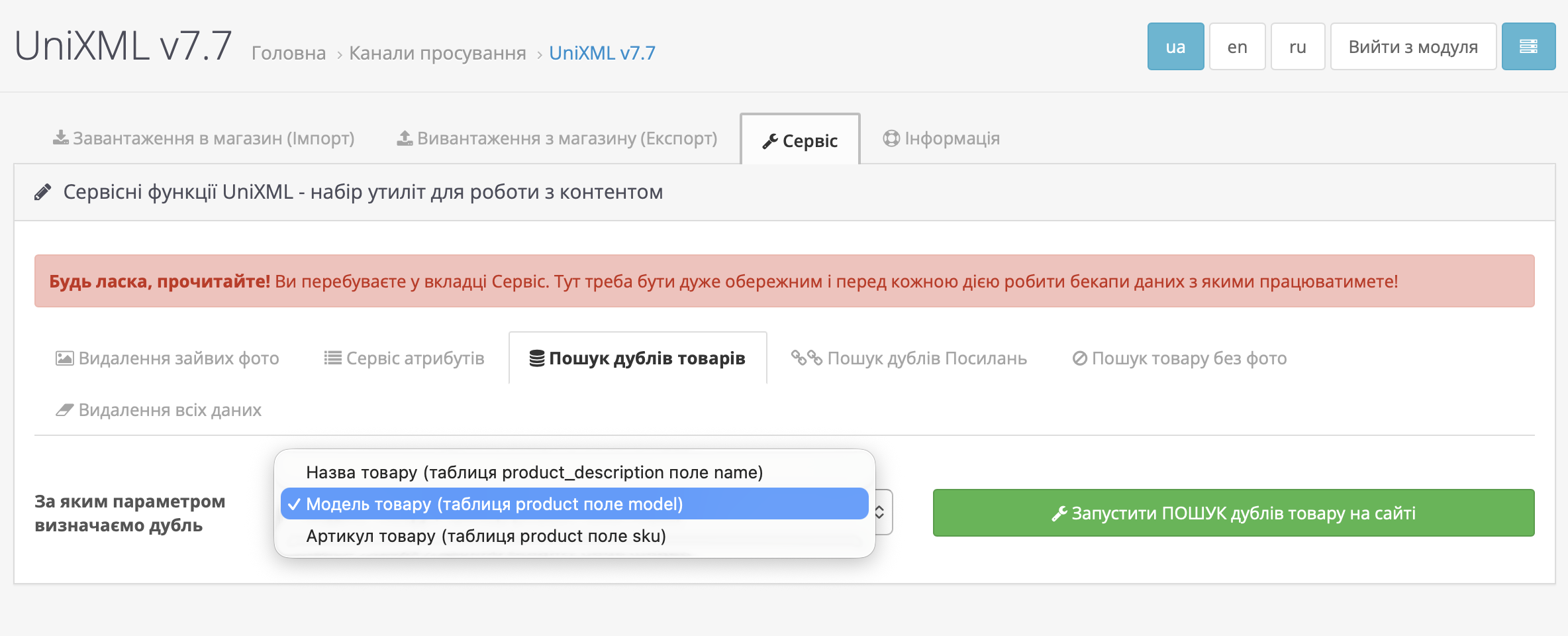Click the upload icon on Експорт tab
Image resolution: width=1568 pixels, height=636 pixels.
[x=405, y=138]
